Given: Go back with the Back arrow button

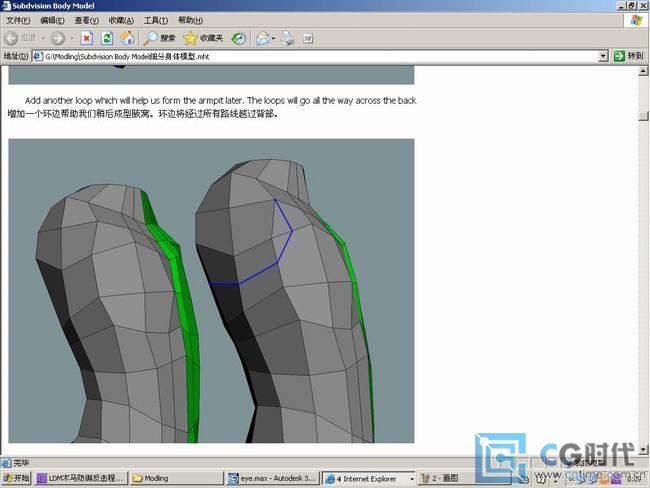Looking at the screenshot, I should click(11, 39).
